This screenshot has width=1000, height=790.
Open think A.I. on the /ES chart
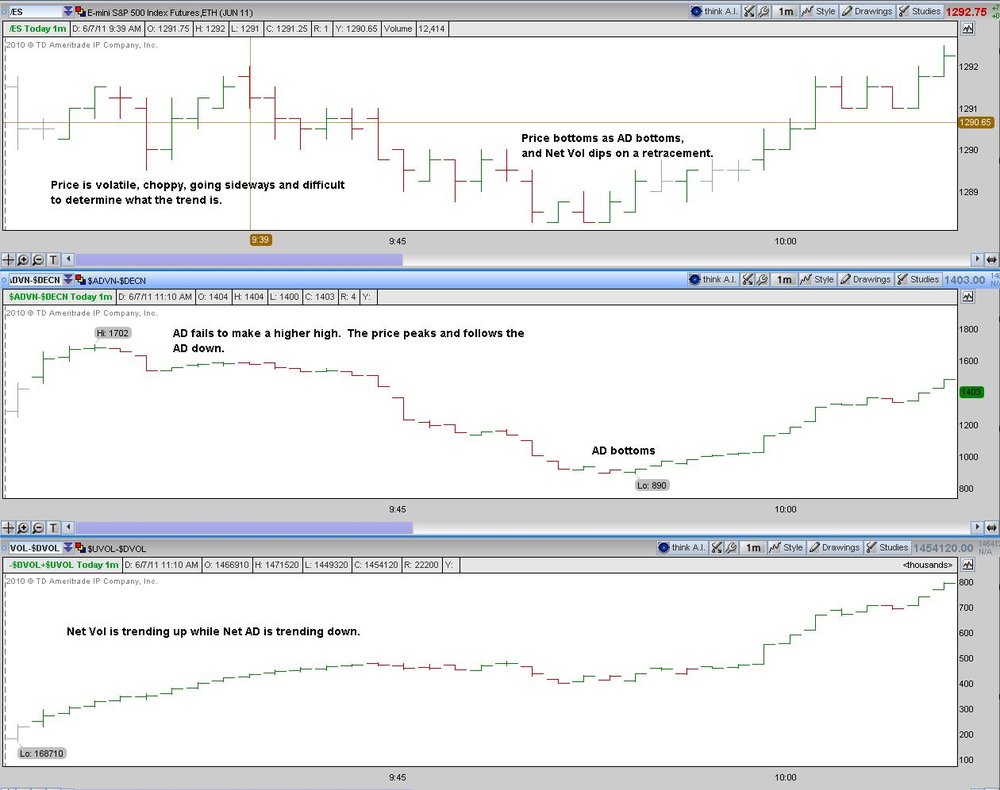tap(714, 11)
